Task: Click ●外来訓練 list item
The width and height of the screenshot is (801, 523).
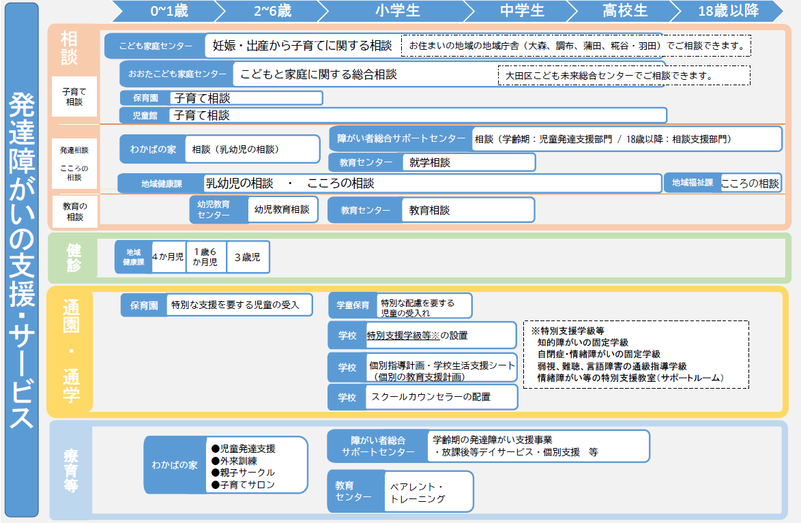Action: pyautogui.click(x=234, y=461)
